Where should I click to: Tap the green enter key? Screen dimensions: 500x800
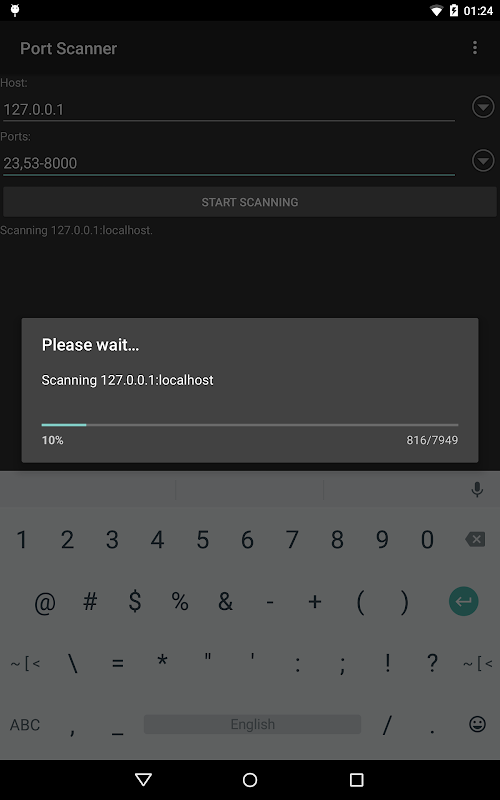pos(463,601)
